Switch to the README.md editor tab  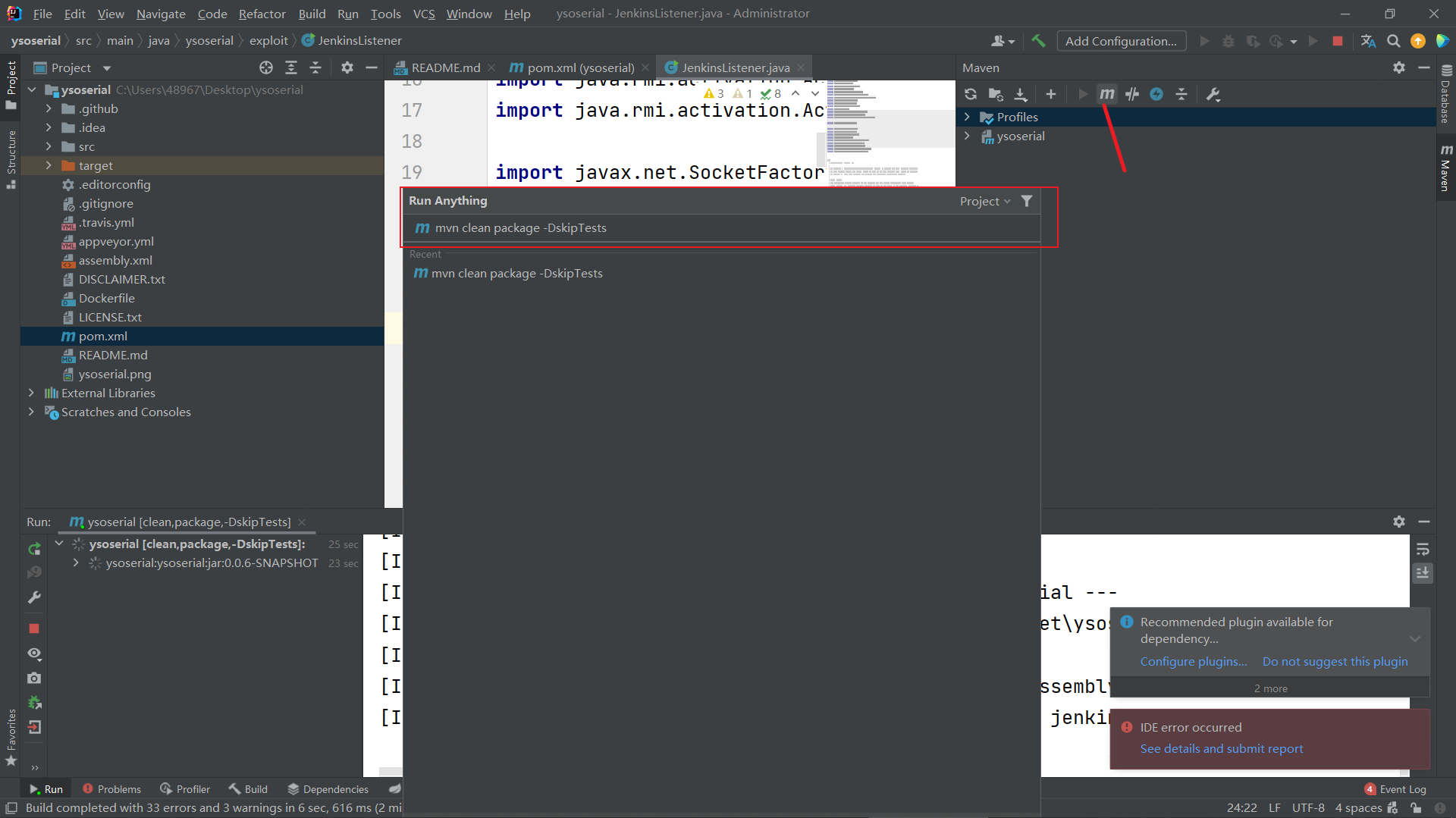pos(445,67)
